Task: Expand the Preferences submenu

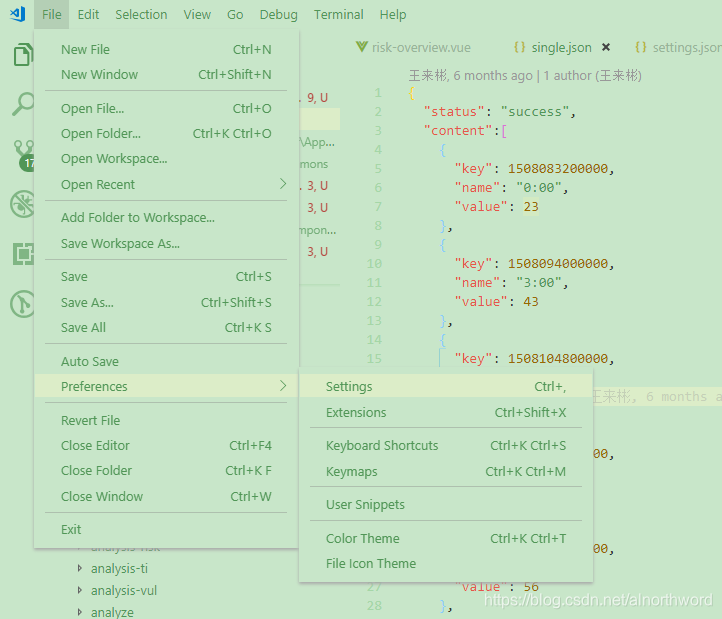Action: point(166,386)
